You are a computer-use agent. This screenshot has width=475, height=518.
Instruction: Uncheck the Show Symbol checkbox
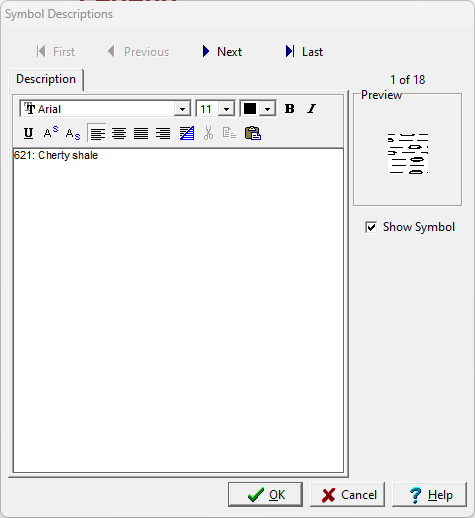(x=371, y=227)
